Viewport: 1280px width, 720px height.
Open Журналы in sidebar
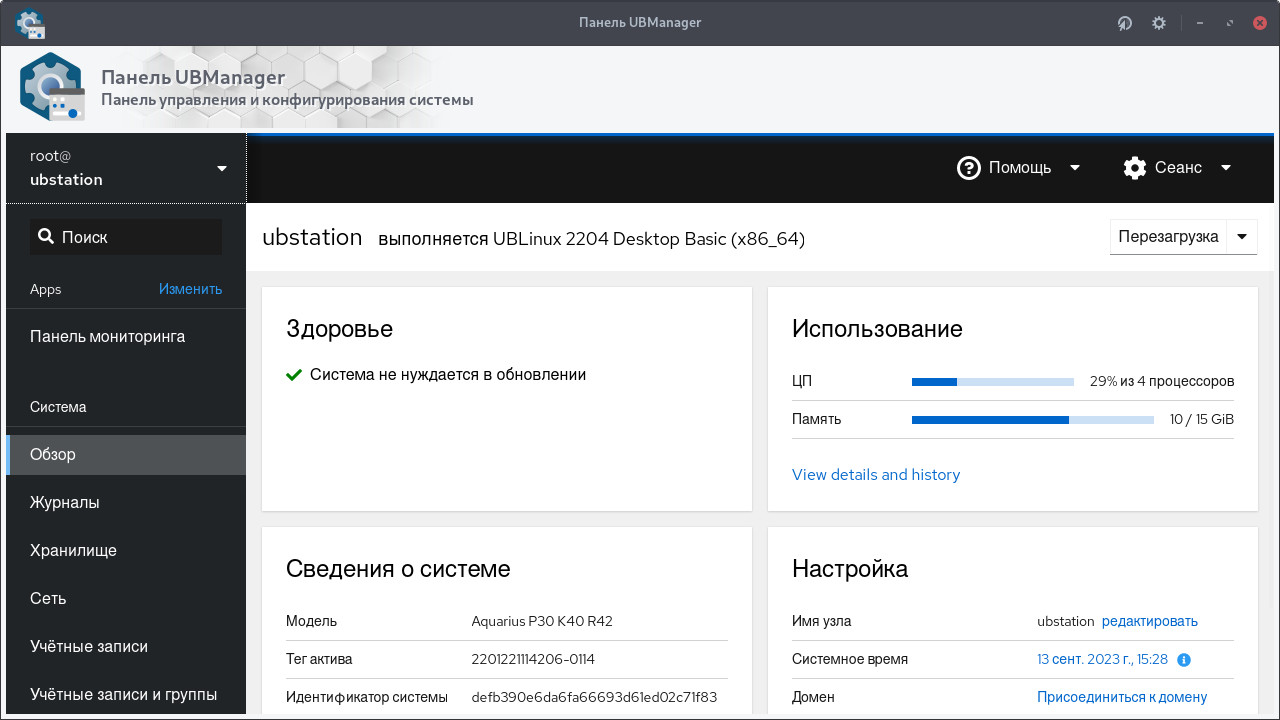pyautogui.click(x=126, y=503)
